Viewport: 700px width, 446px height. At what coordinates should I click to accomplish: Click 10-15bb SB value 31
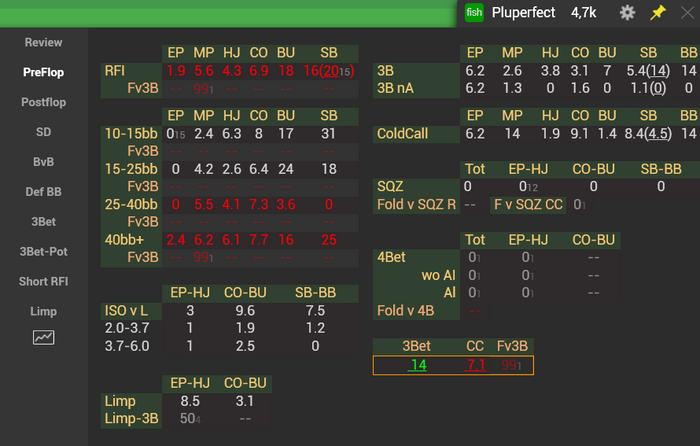click(x=328, y=133)
